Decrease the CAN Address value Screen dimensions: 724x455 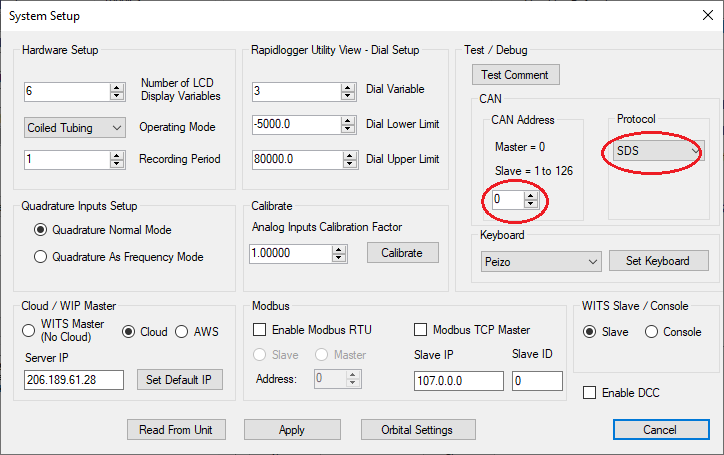(x=531, y=204)
